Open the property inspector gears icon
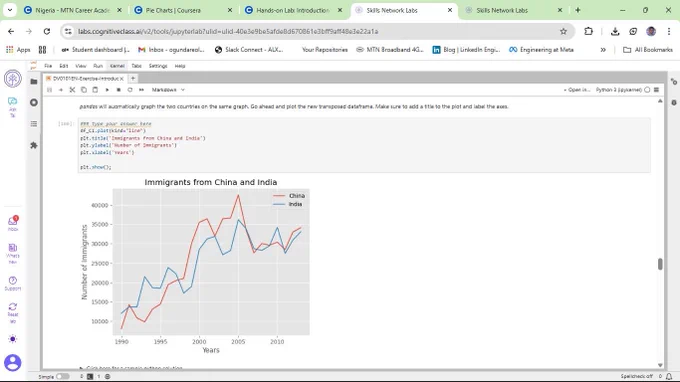 click(673, 82)
